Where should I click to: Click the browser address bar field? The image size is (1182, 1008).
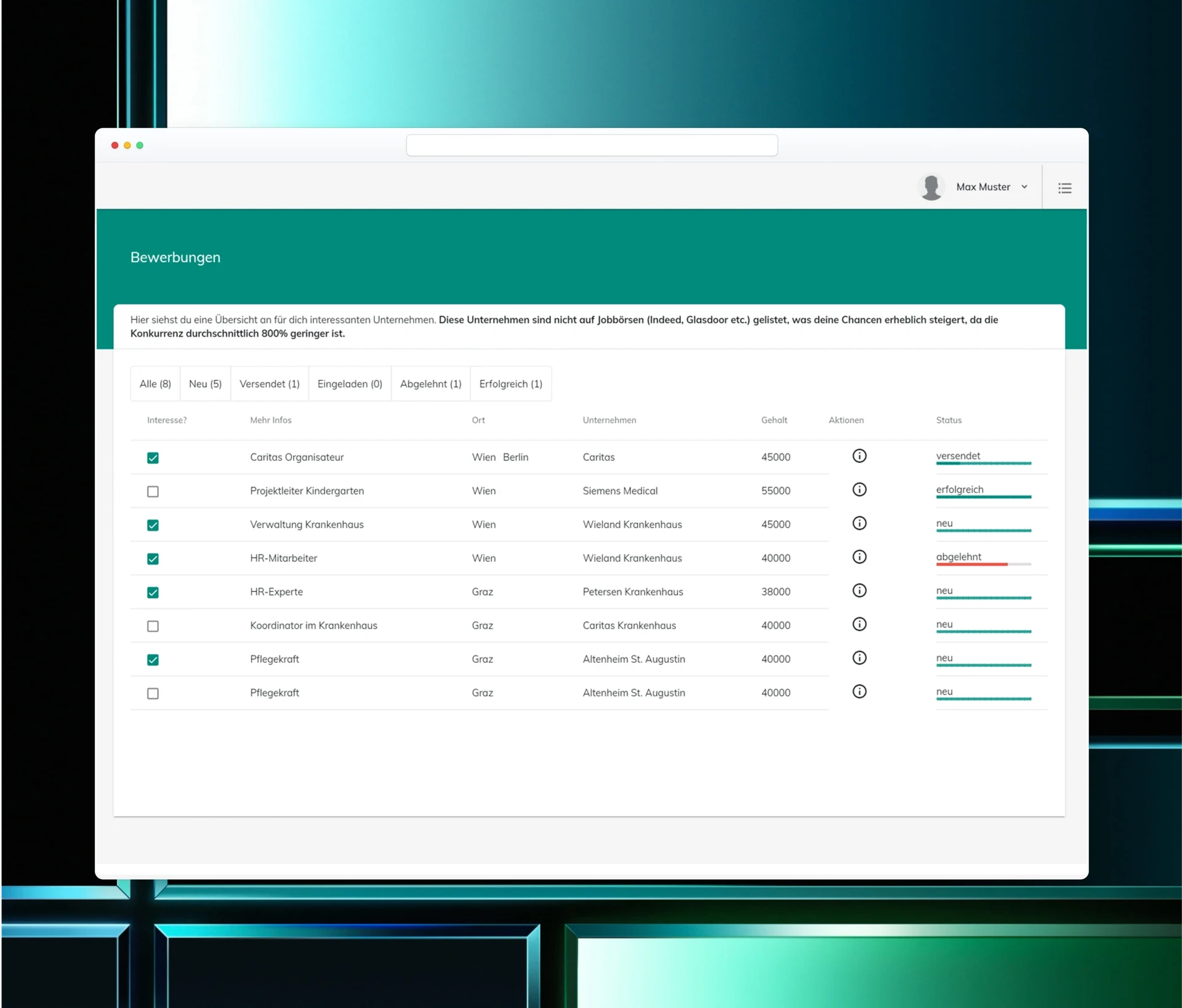(x=592, y=145)
